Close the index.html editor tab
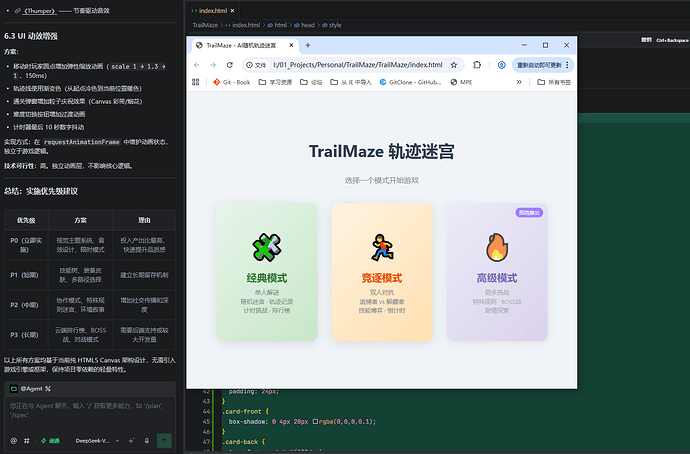The image size is (690, 454). tap(232, 11)
